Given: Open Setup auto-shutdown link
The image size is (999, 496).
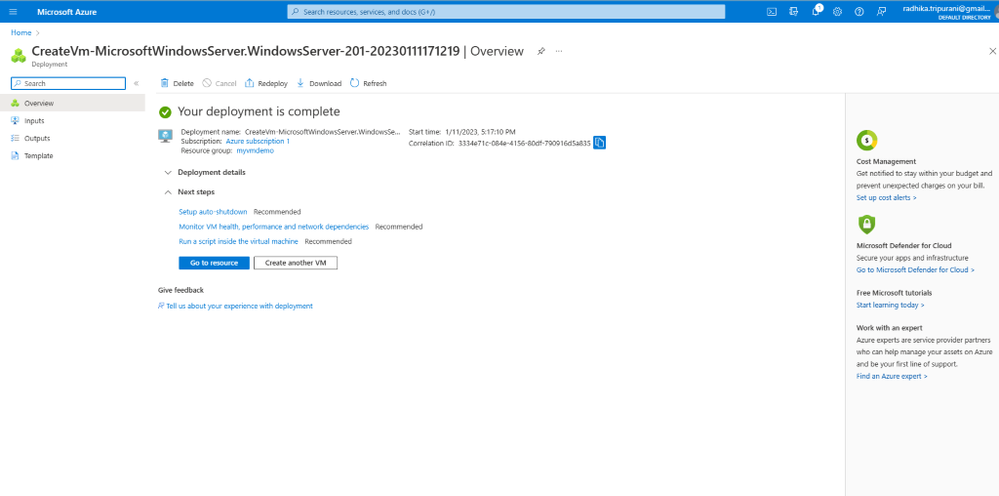Looking at the screenshot, I should 213,211.
